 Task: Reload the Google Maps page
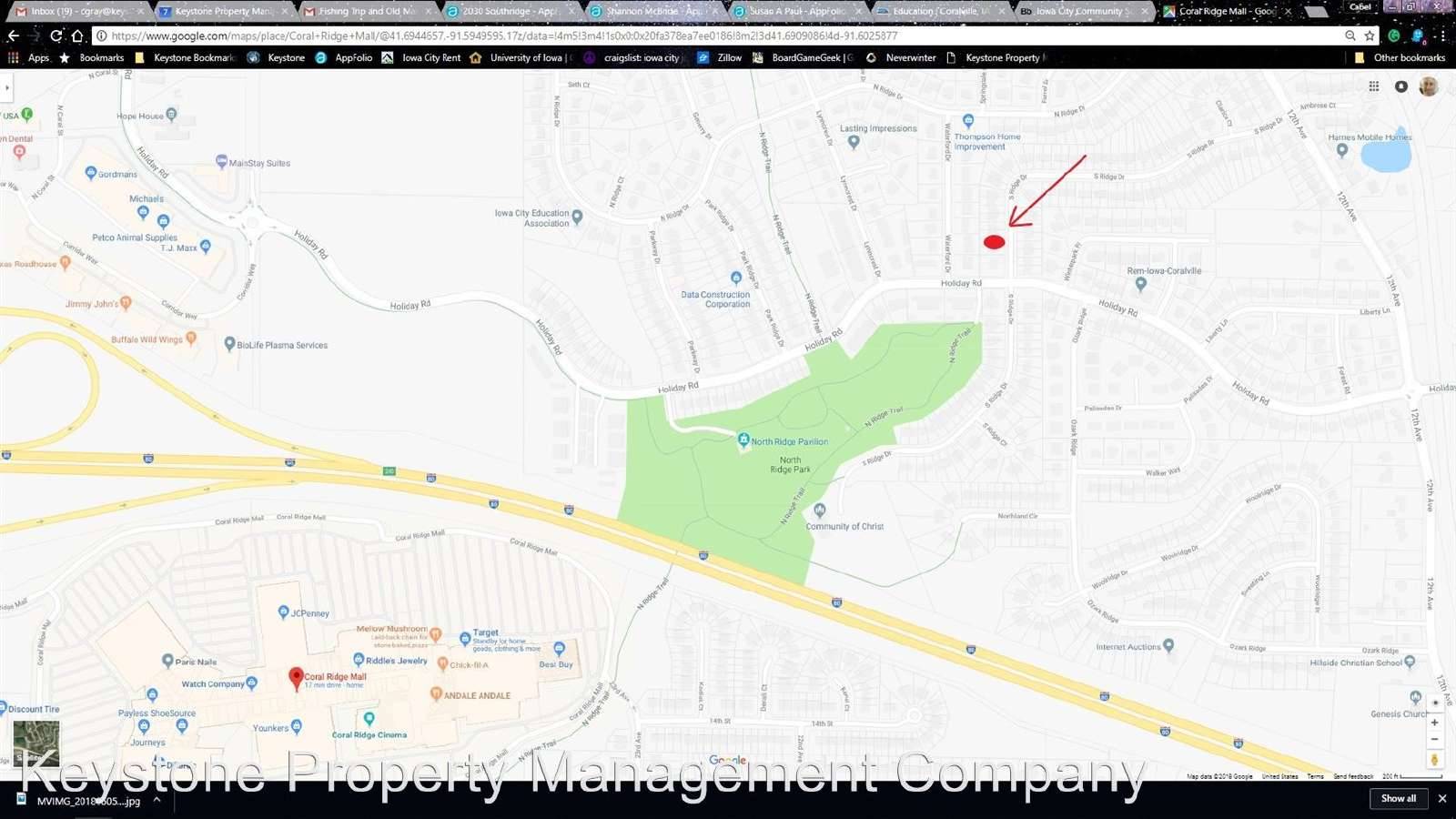[56, 35]
